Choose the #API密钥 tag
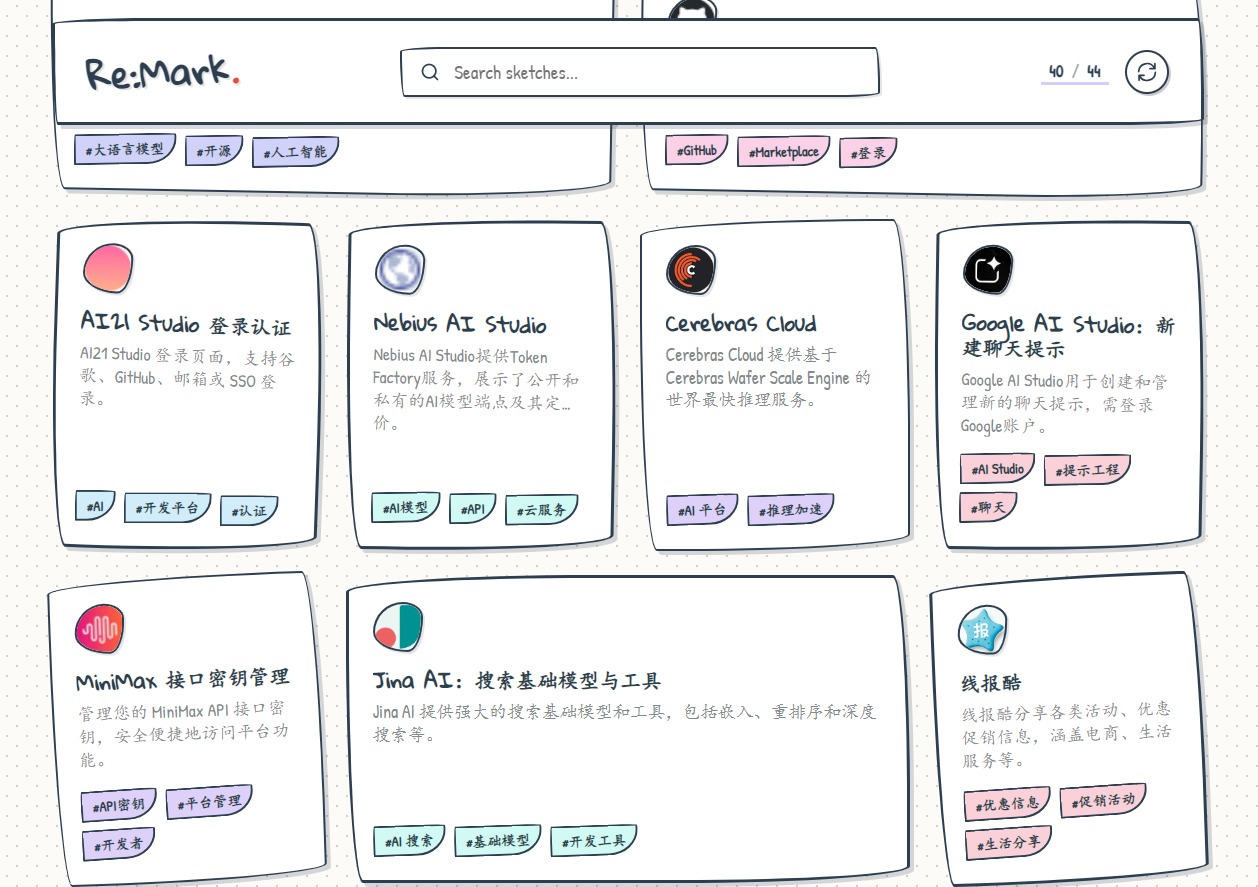Viewport: 1258px width, 887px height. (x=119, y=804)
